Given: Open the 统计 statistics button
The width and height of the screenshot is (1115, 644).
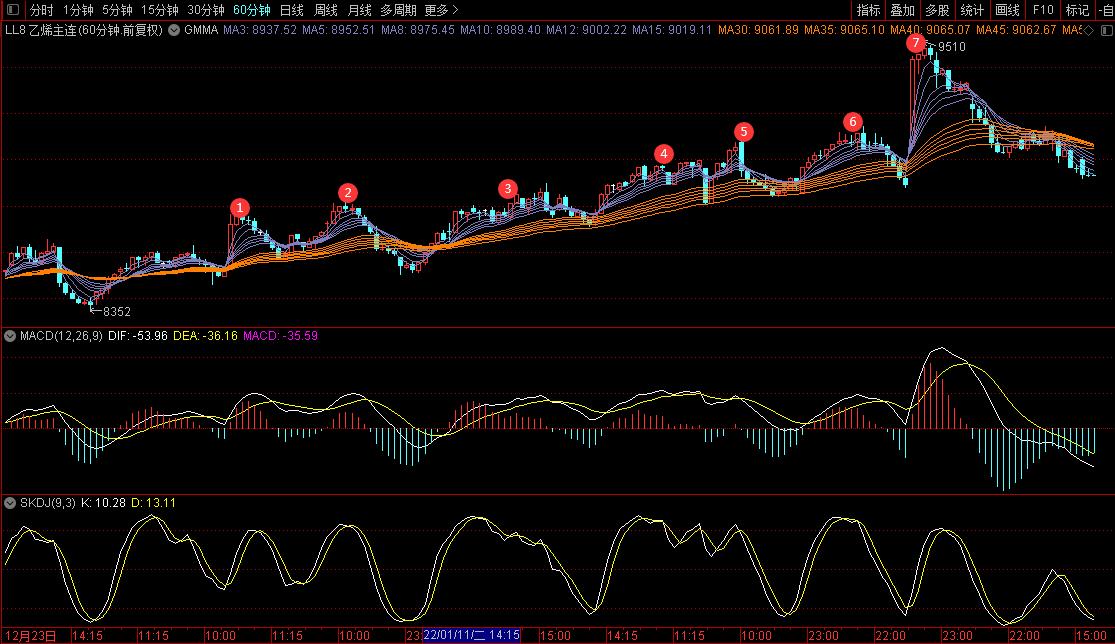Looking at the screenshot, I should [x=972, y=10].
